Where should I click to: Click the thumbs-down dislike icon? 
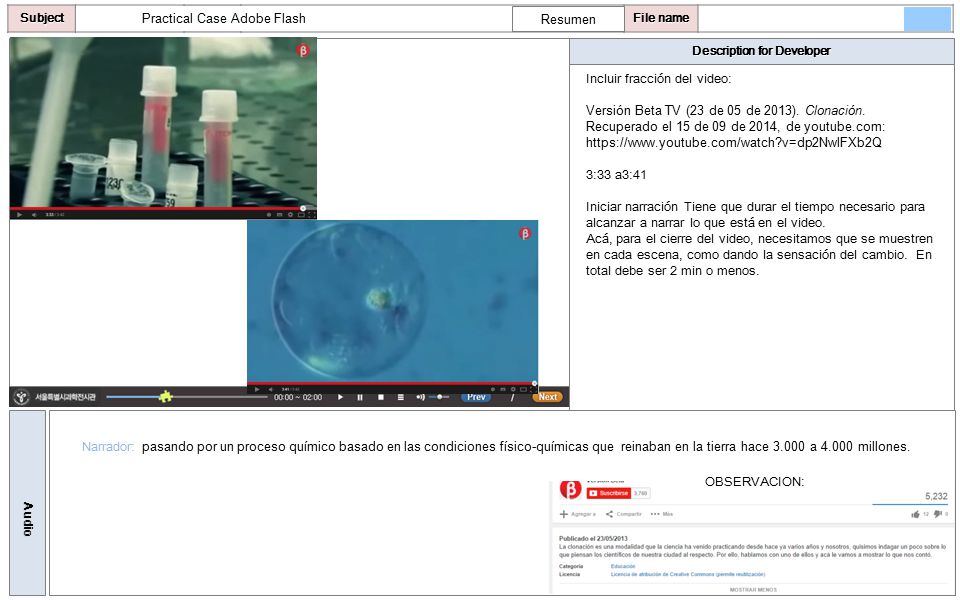click(937, 514)
